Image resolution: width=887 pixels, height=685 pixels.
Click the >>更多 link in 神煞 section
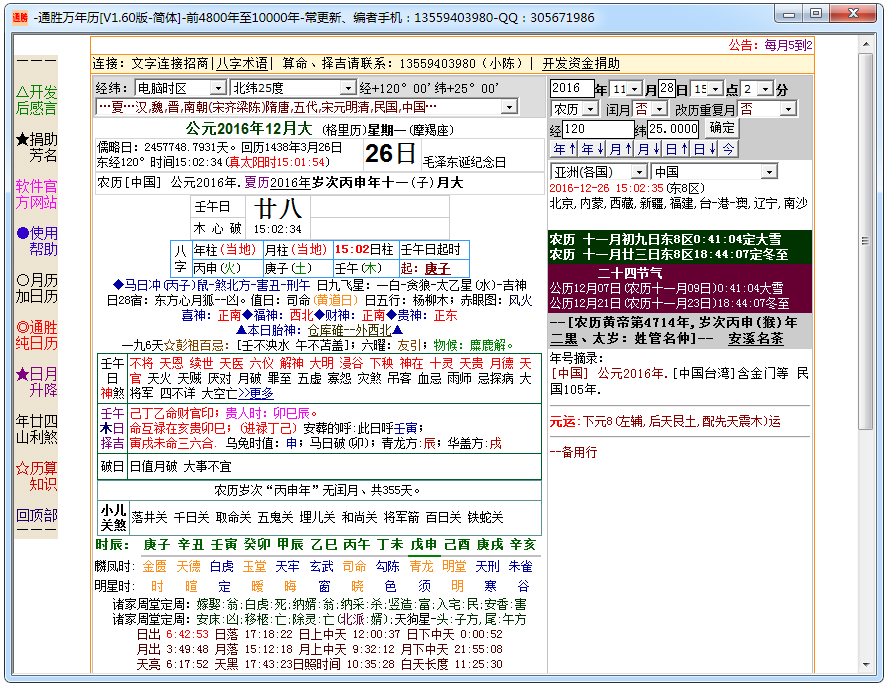256,393
